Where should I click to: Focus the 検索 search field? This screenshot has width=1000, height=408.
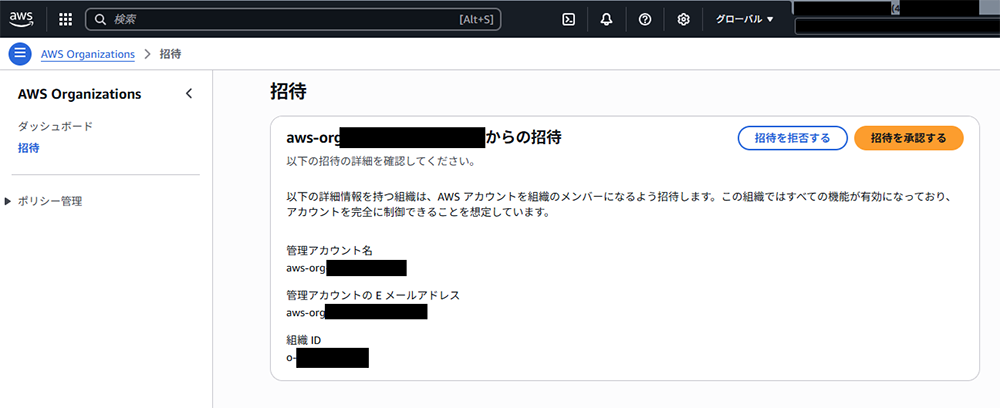[293, 19]
